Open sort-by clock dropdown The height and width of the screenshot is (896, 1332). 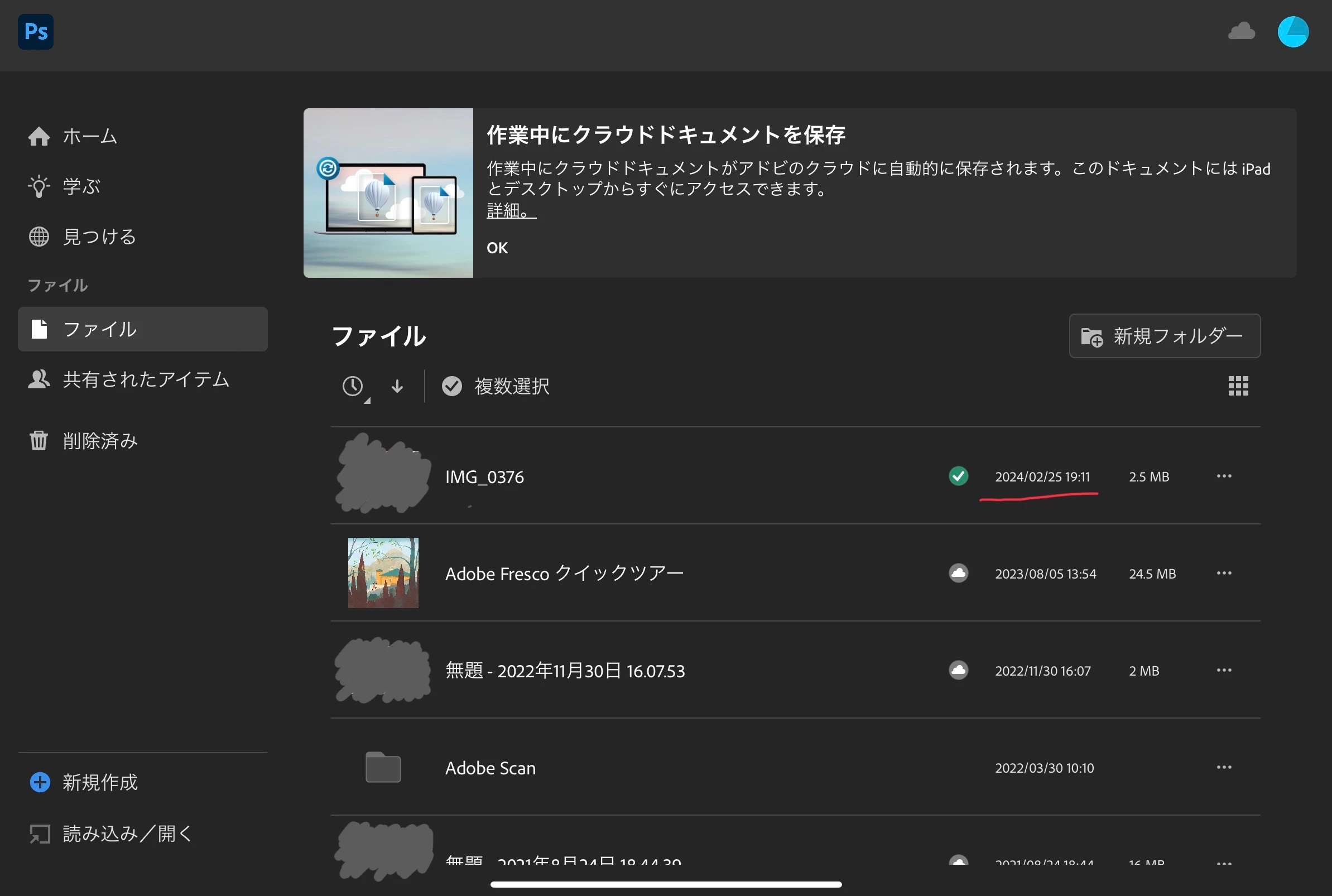(354, 387)
